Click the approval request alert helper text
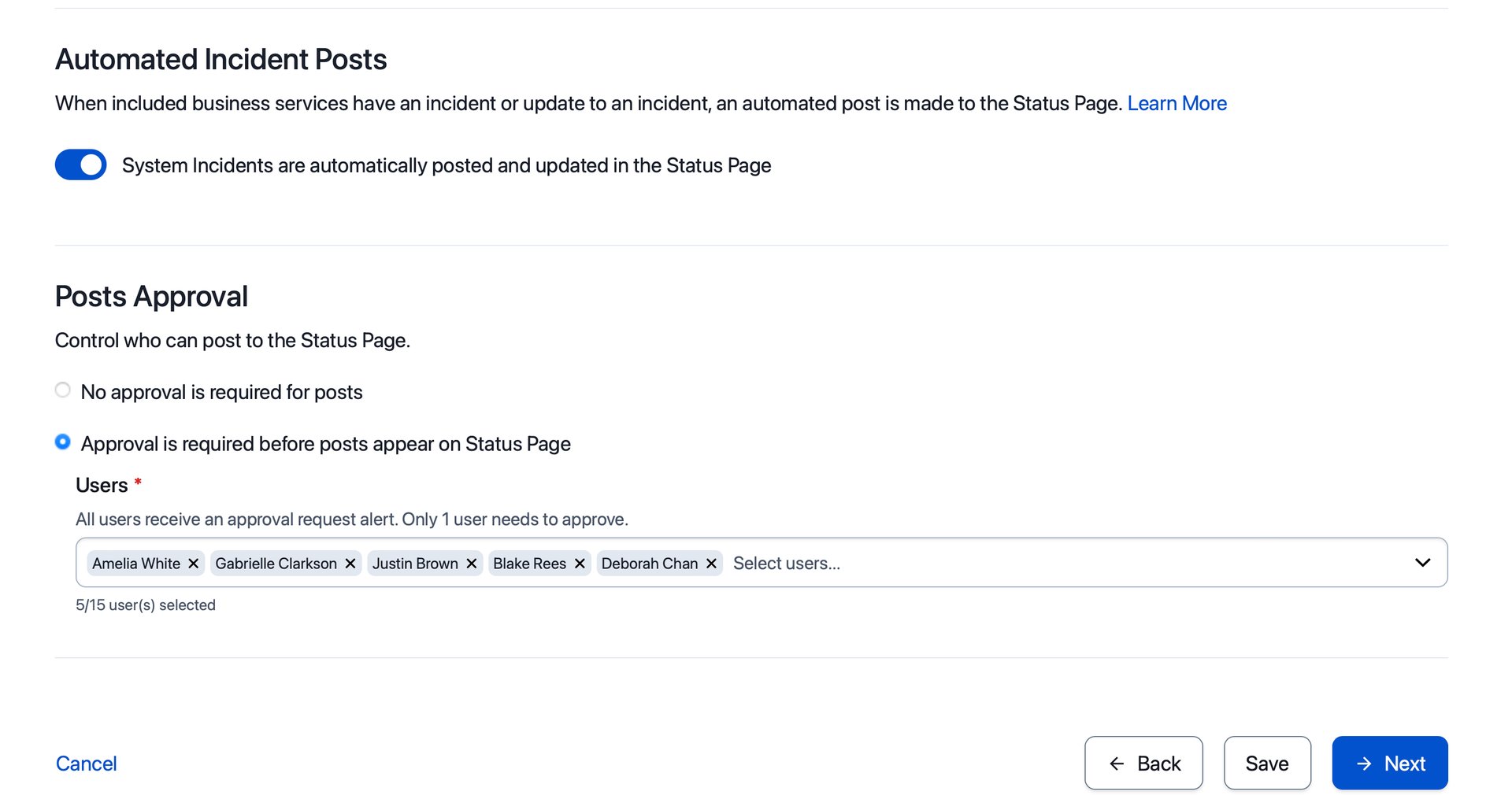 352,520
